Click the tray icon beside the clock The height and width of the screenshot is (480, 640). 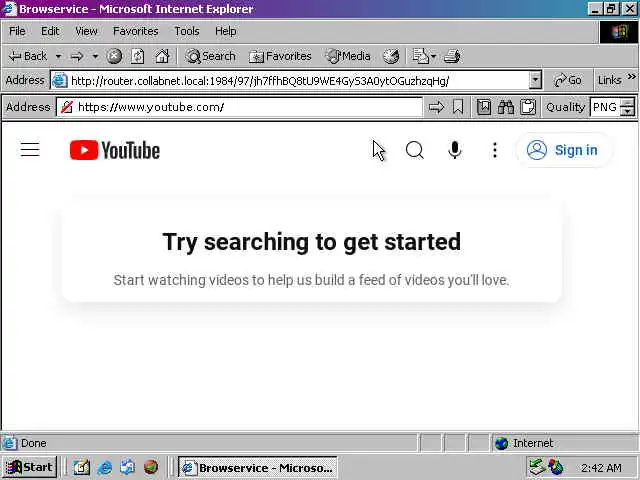click(x=556, y=467)
